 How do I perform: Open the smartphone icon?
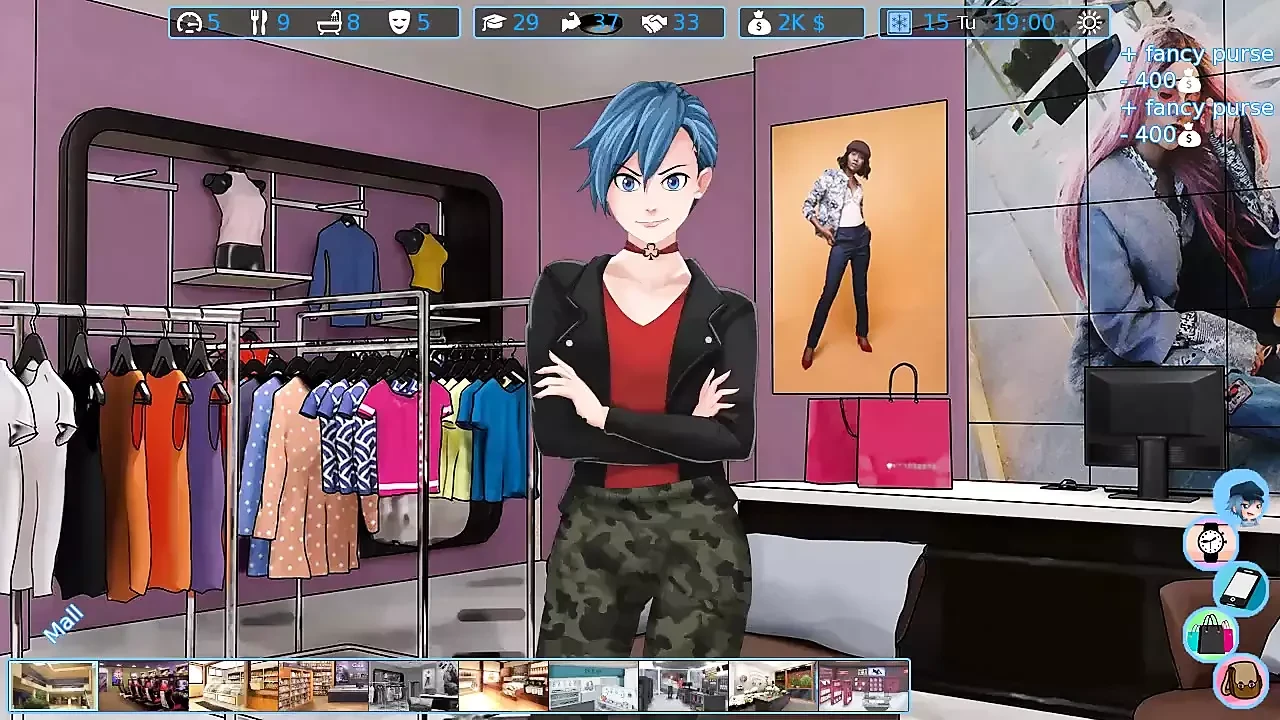pyautogui.click(x=1240, y=587)
